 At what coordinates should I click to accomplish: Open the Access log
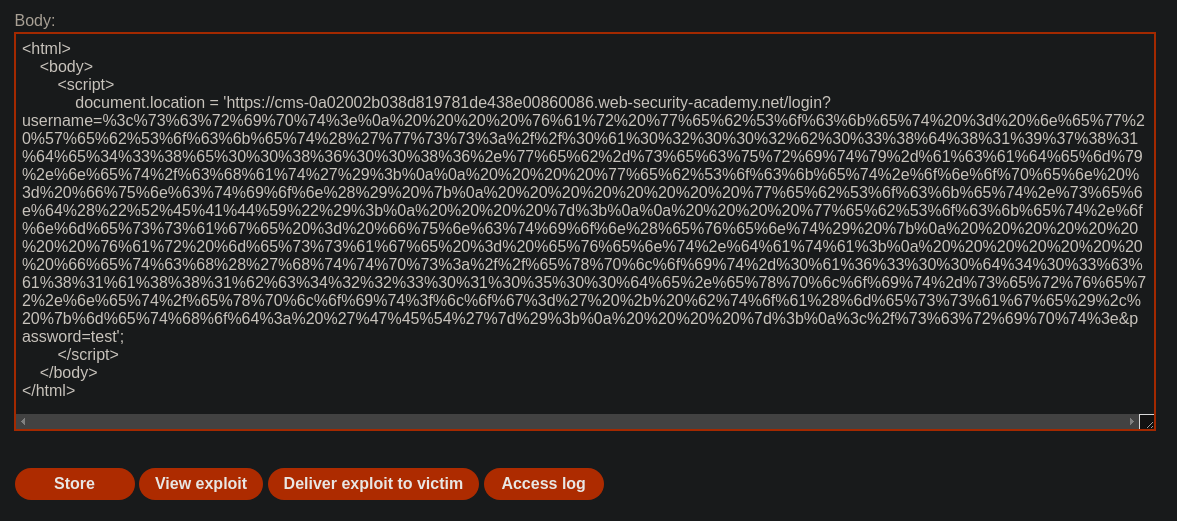coord(543,483)
